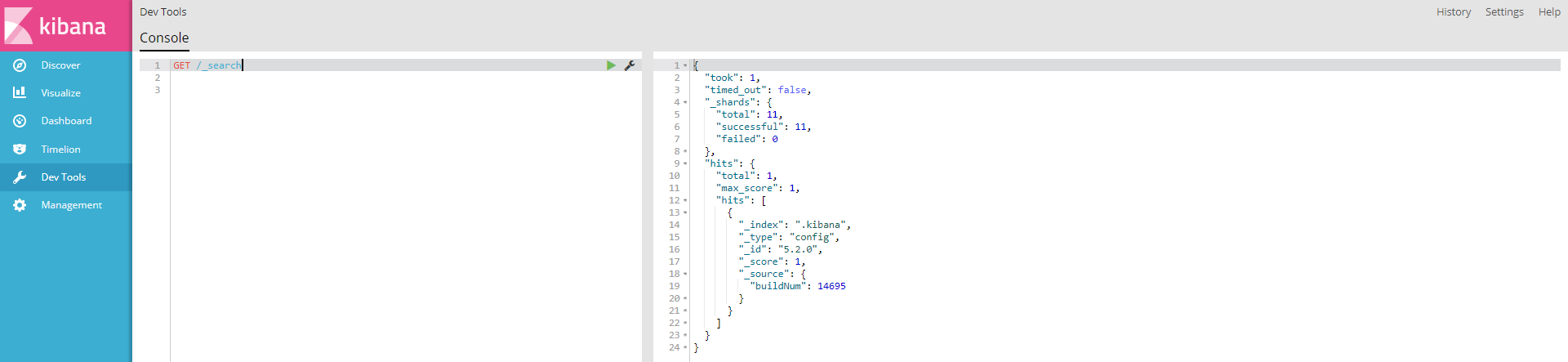Go to Visualize page
The height and width of the screenshot is (362, 1568).
click(65, 93)
